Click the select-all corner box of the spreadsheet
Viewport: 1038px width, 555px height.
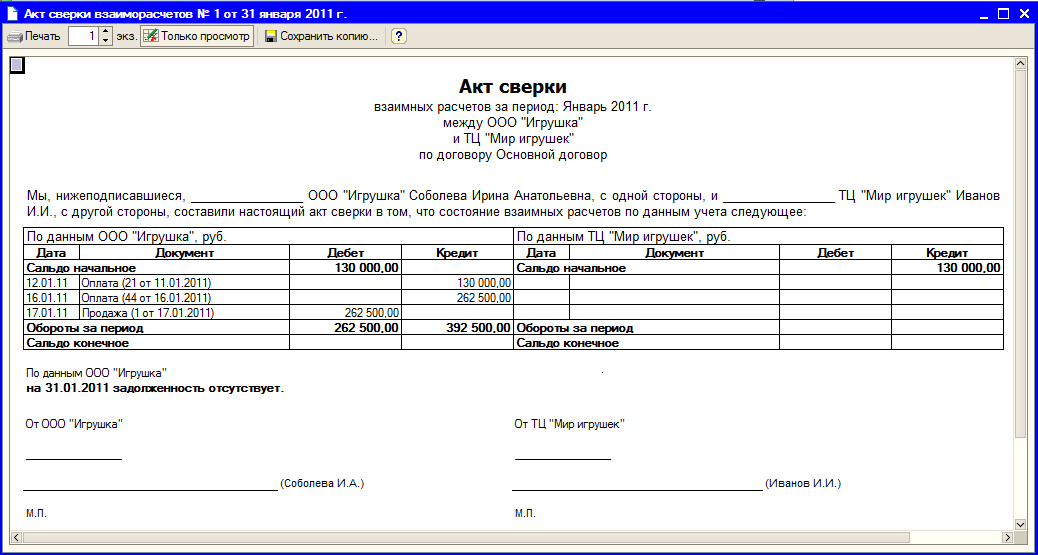click(x=16, y=66)
